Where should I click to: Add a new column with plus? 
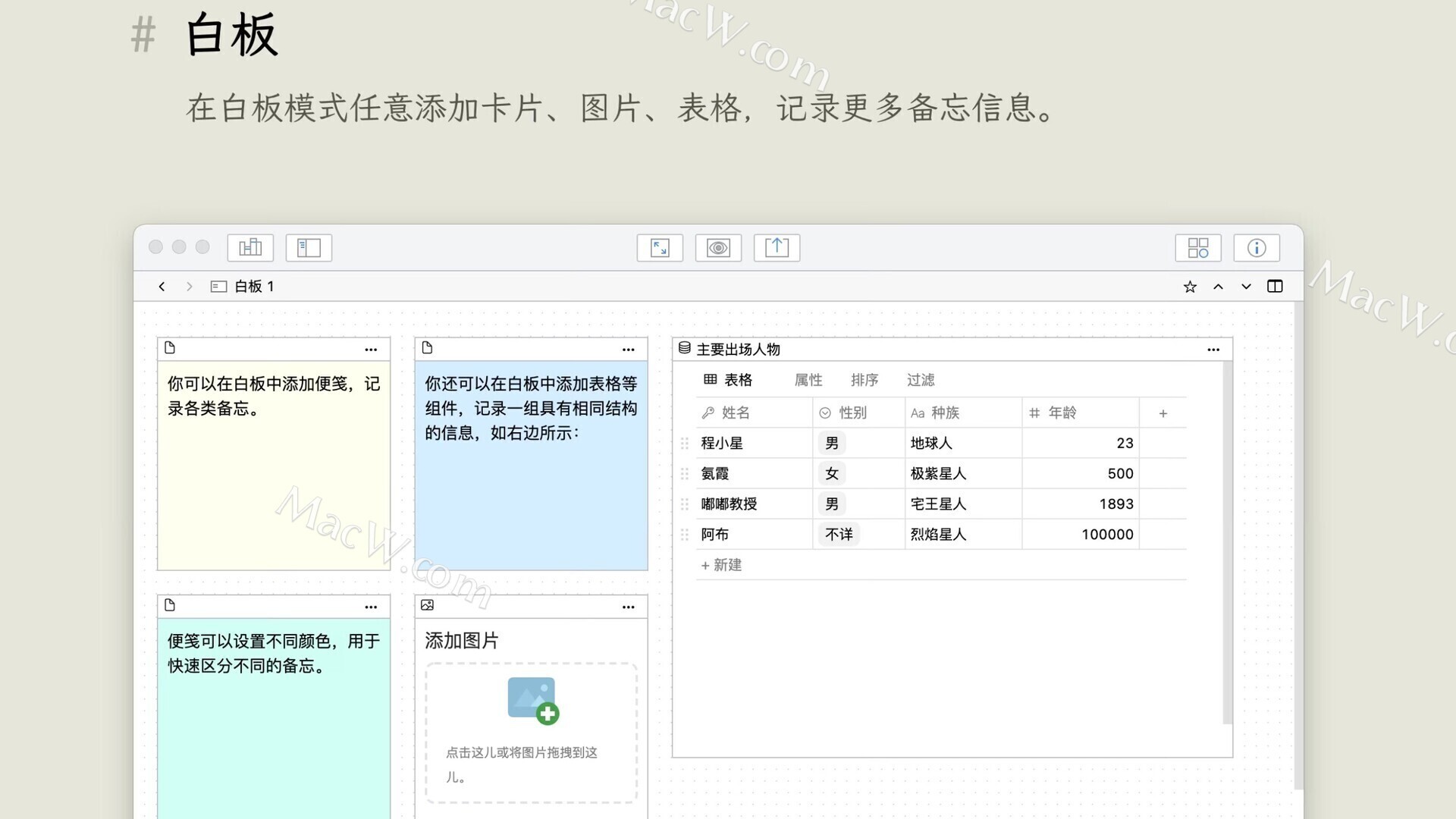(x=1163, y=413)
